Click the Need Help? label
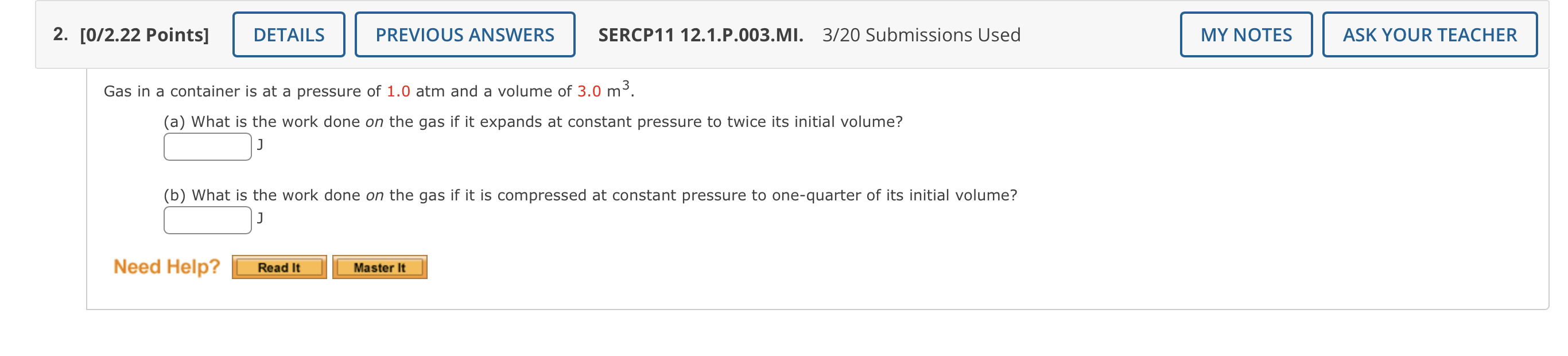The width and height of the screenshot is (1568, 356). pyautogui.click(x=165, y=265)
